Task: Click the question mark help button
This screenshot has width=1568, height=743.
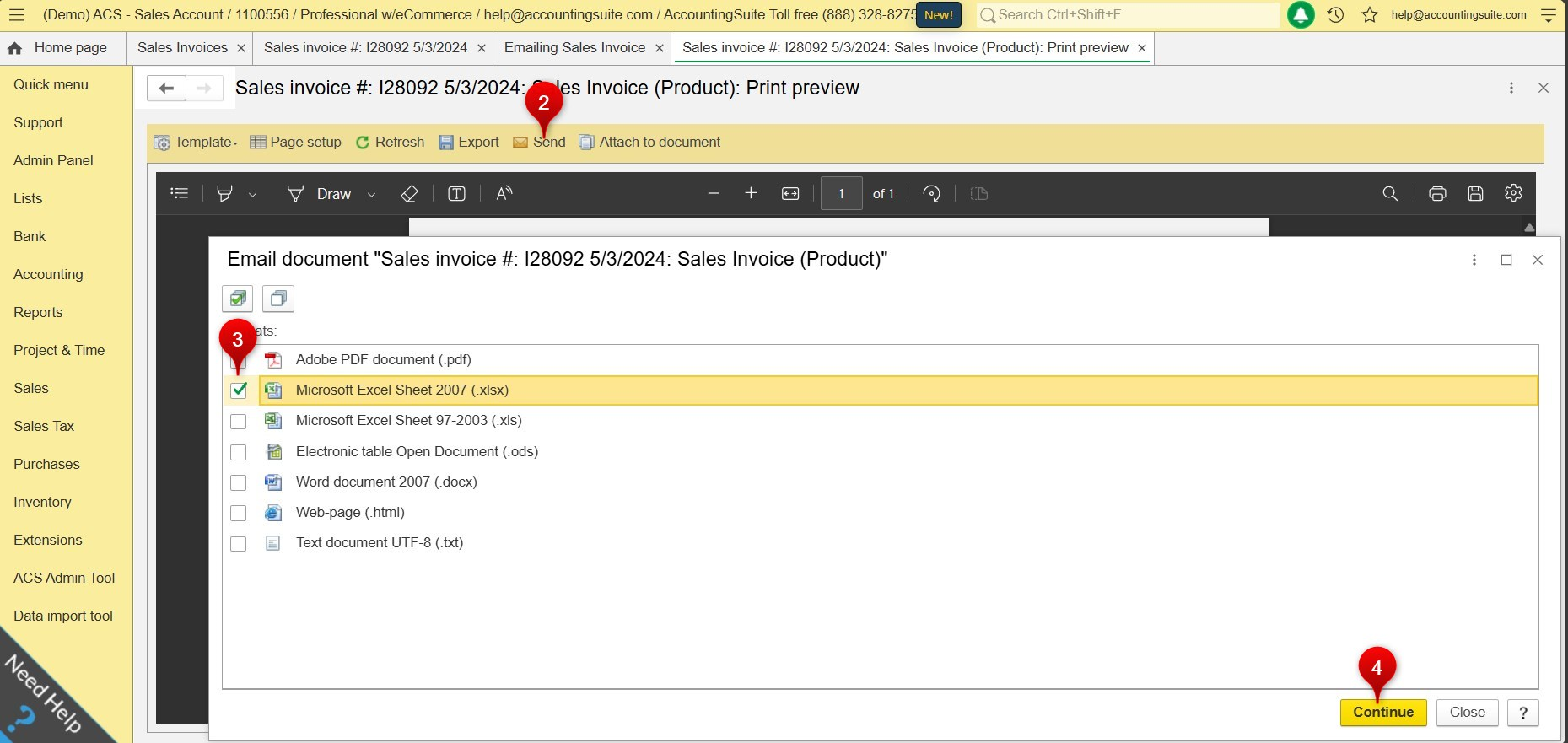Action: click(1523, 713)
